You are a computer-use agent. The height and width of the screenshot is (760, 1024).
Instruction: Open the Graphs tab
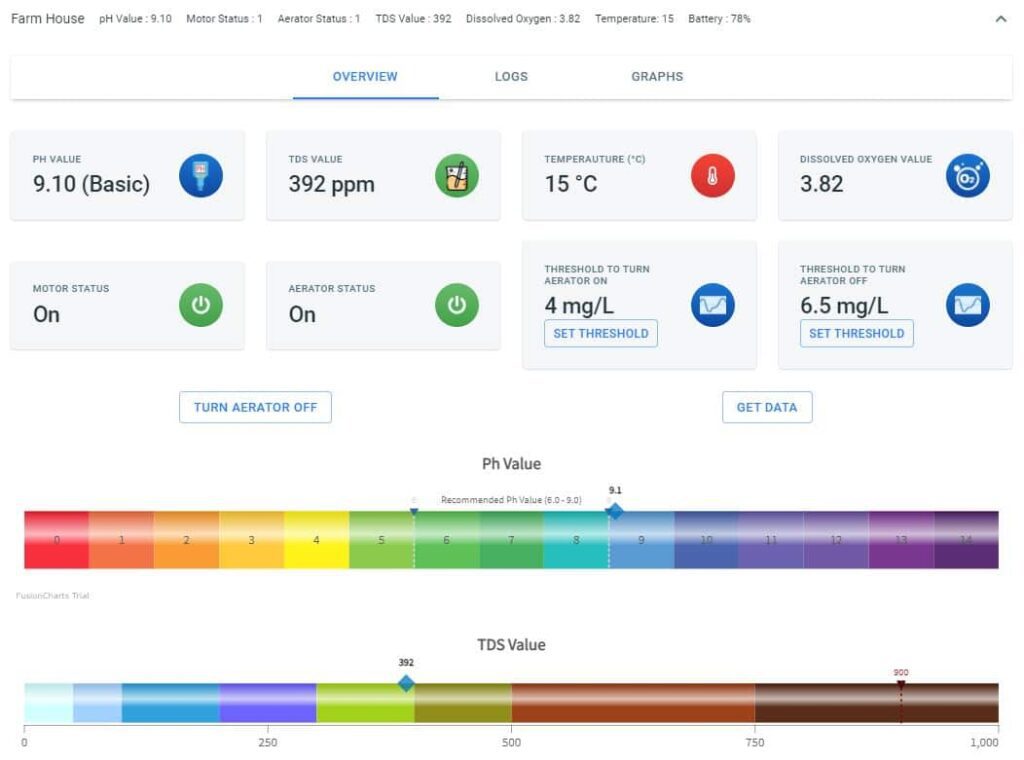pos(657,76)
